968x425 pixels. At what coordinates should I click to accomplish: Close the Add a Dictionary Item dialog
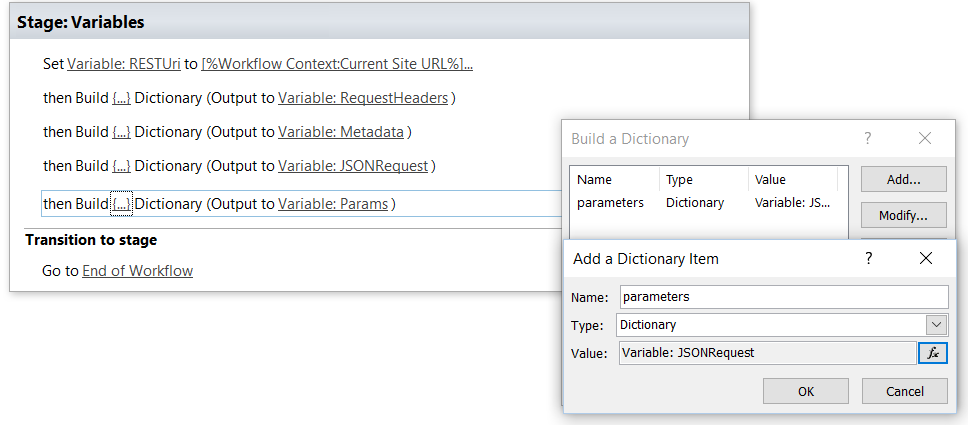[x=925, y=258]
